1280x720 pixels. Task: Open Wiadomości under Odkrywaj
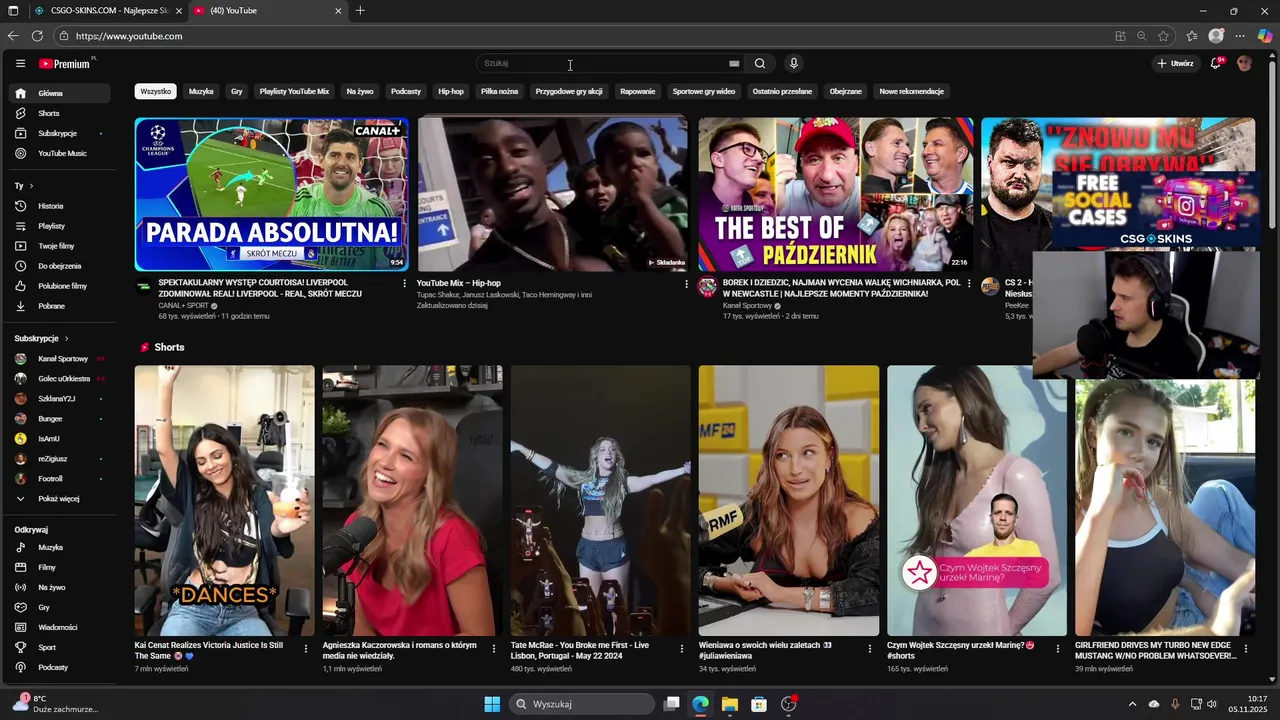pyautogui.click(x=60, y=627)
